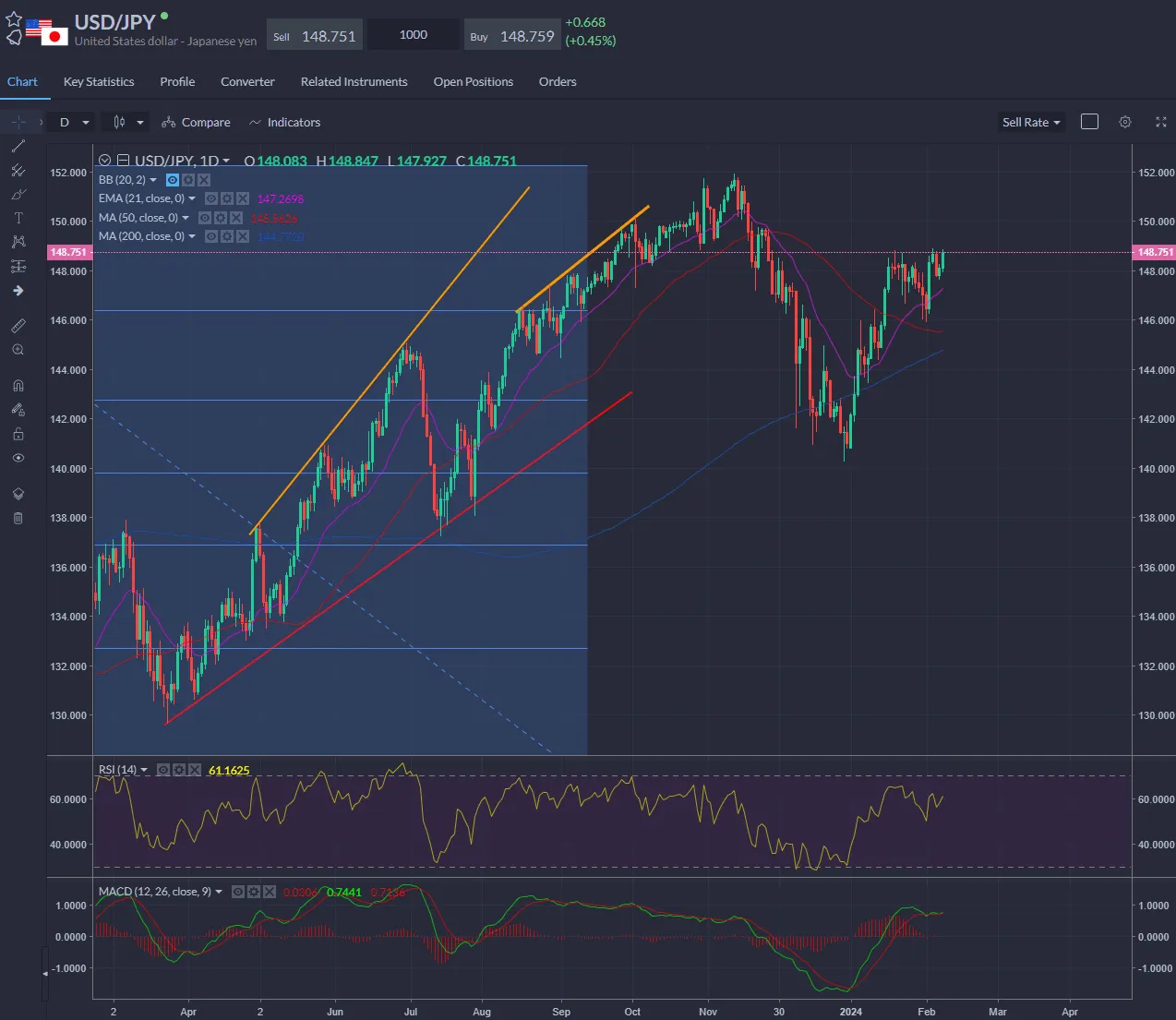
Task: Select the Text annotation tool
Action: pyautogui.click(x=18, y=218)
